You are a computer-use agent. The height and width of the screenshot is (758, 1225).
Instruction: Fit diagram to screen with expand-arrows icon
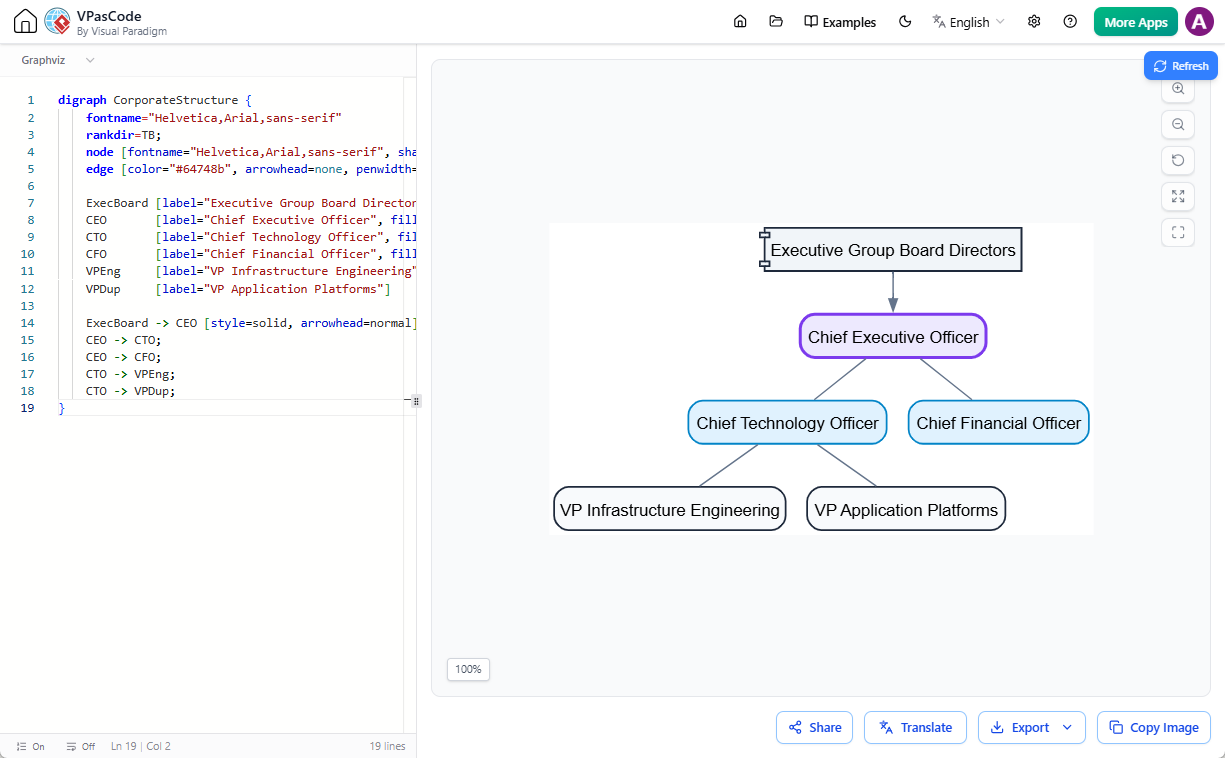(1178, 197)
